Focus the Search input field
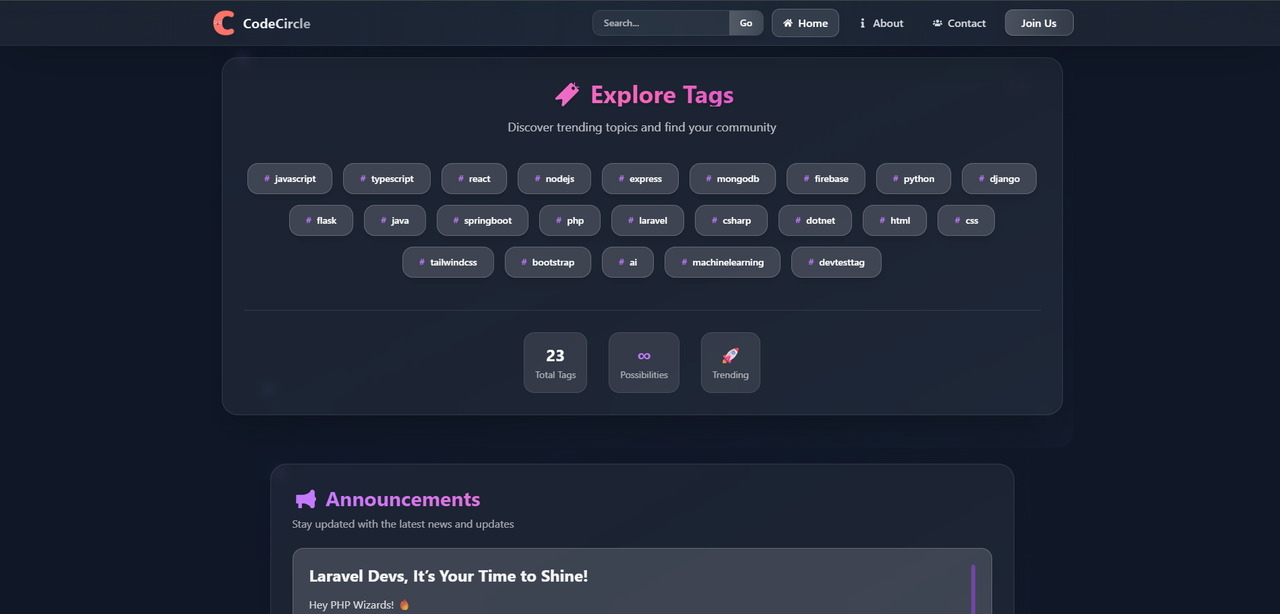This screenshot has width=1280, height=614. [661, 23]
